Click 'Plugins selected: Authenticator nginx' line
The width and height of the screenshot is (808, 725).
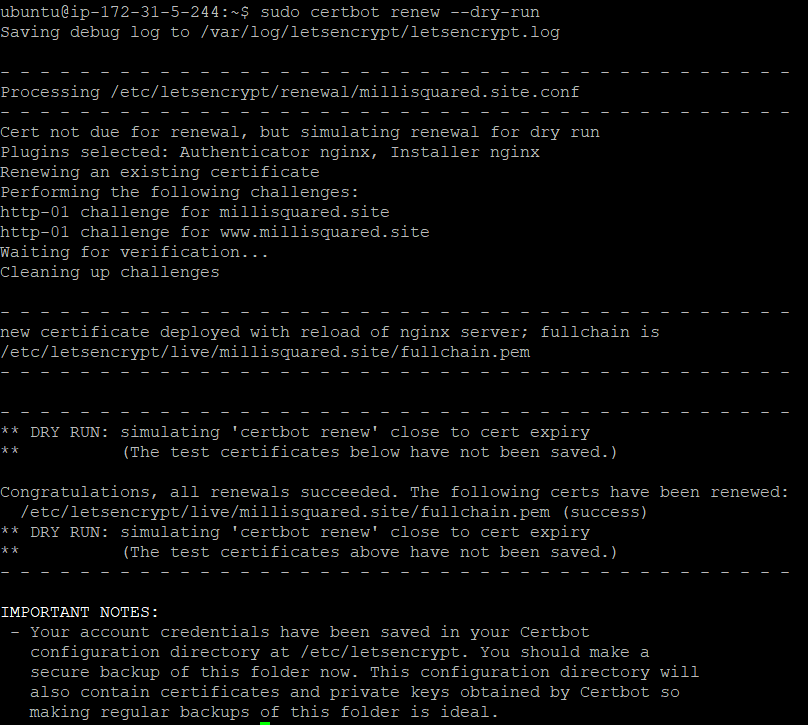tap(270, 153)
